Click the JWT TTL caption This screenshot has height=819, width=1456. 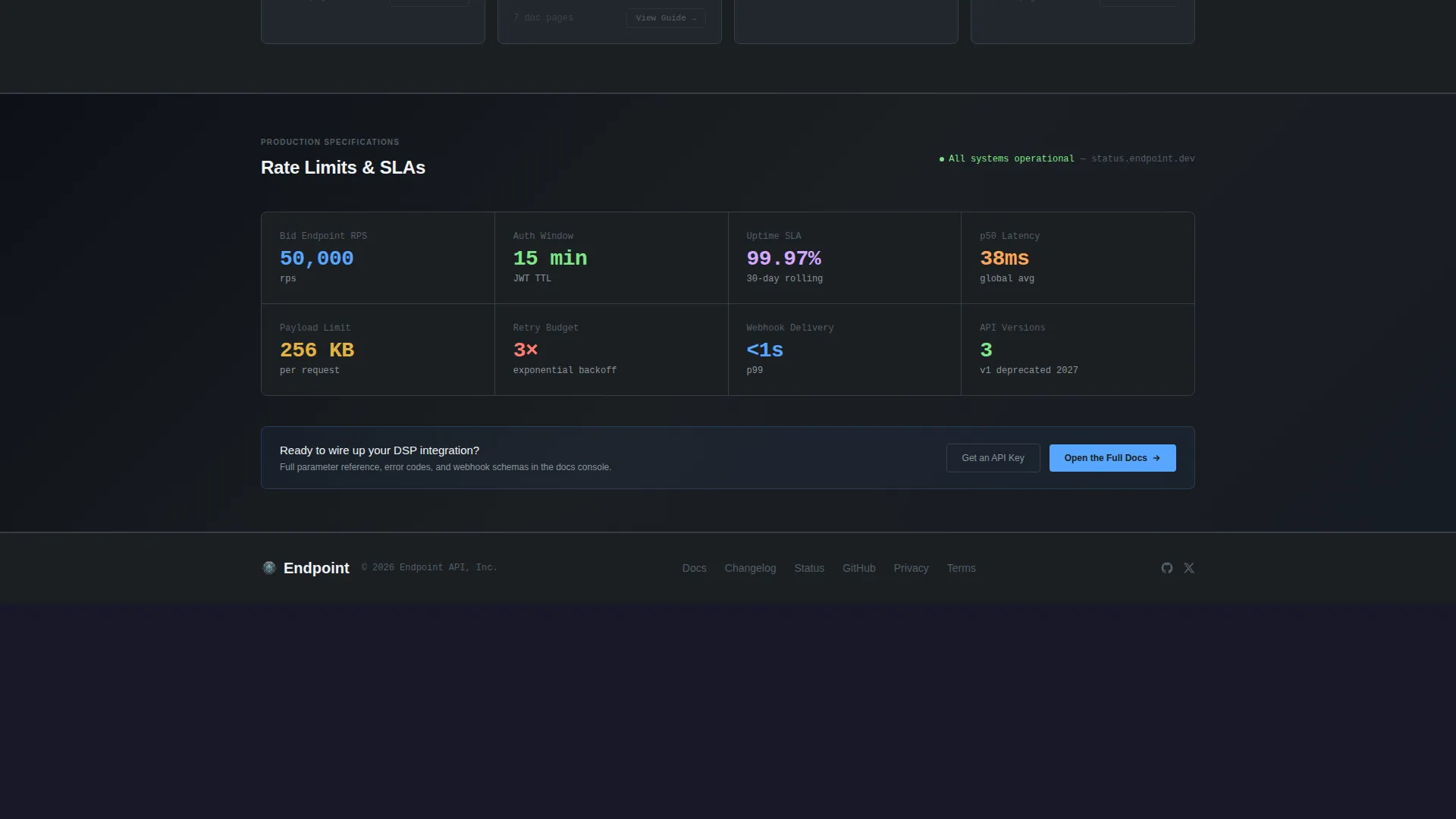pos(532,278)
